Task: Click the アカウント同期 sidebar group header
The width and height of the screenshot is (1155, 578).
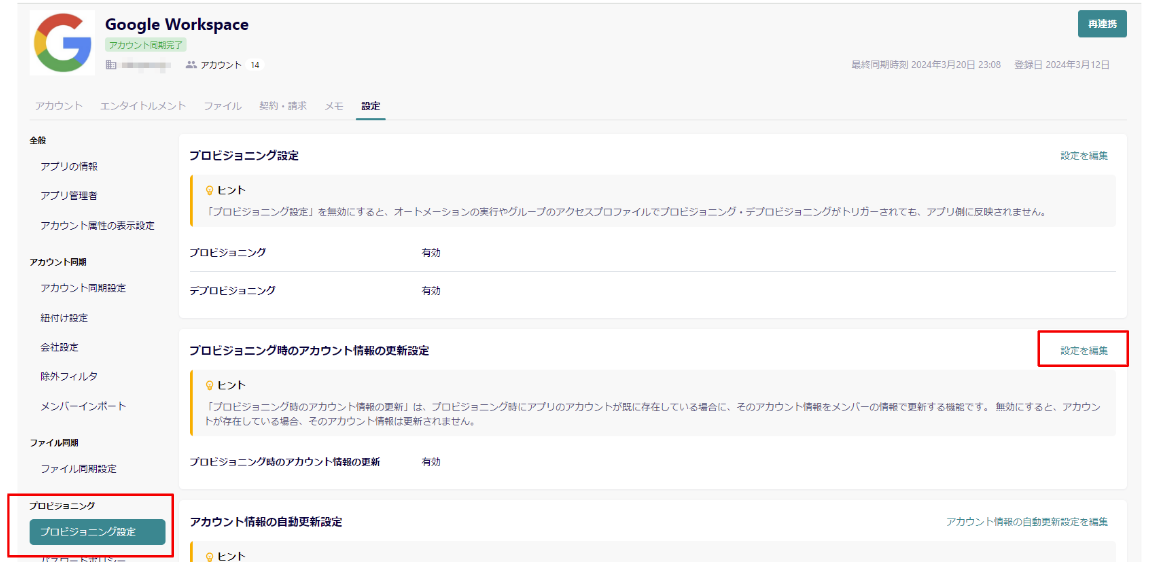Action: (58, 262)
